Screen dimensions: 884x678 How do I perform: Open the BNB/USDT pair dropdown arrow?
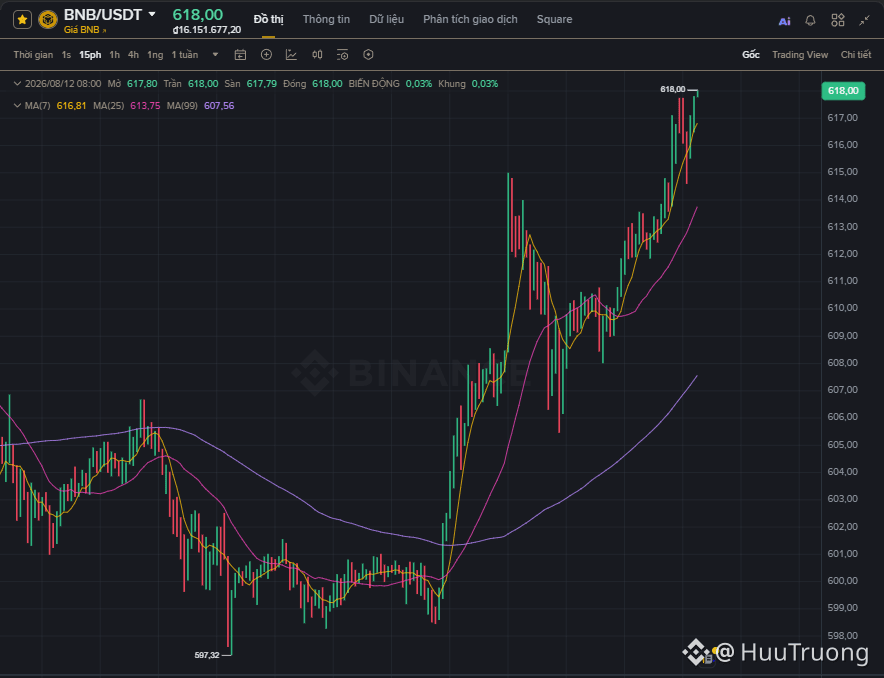[x=152, y=14]
